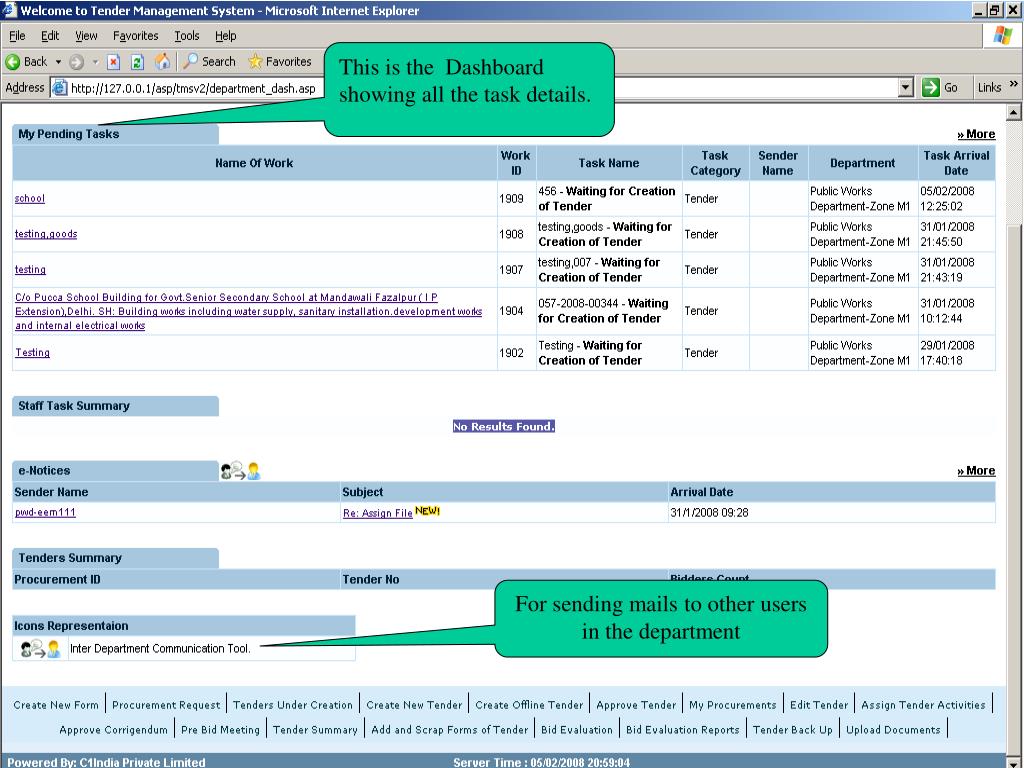Open the capitalized 'Testing' work link
1024x768 pixels.
click(32, 353)
